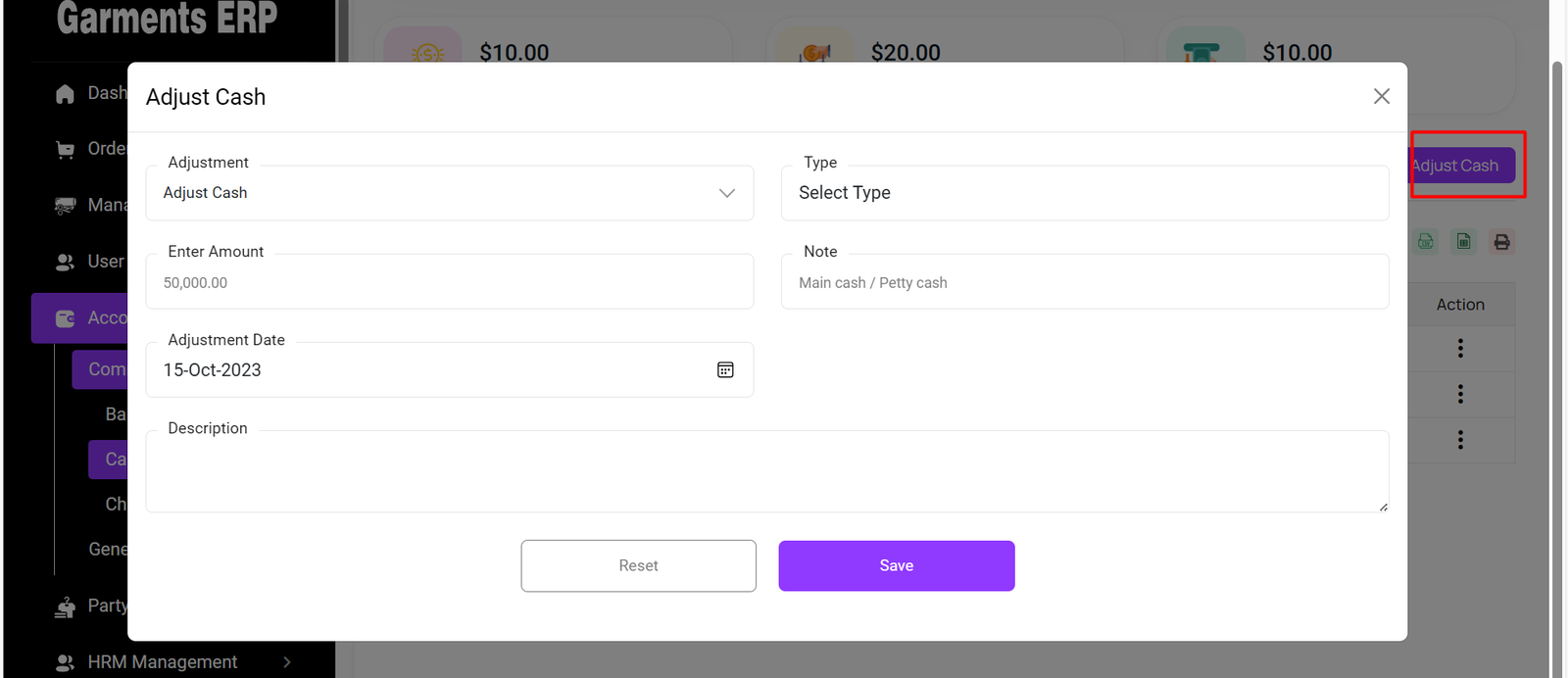Click the spreadsheet export icon

[x=1463, y=242]
